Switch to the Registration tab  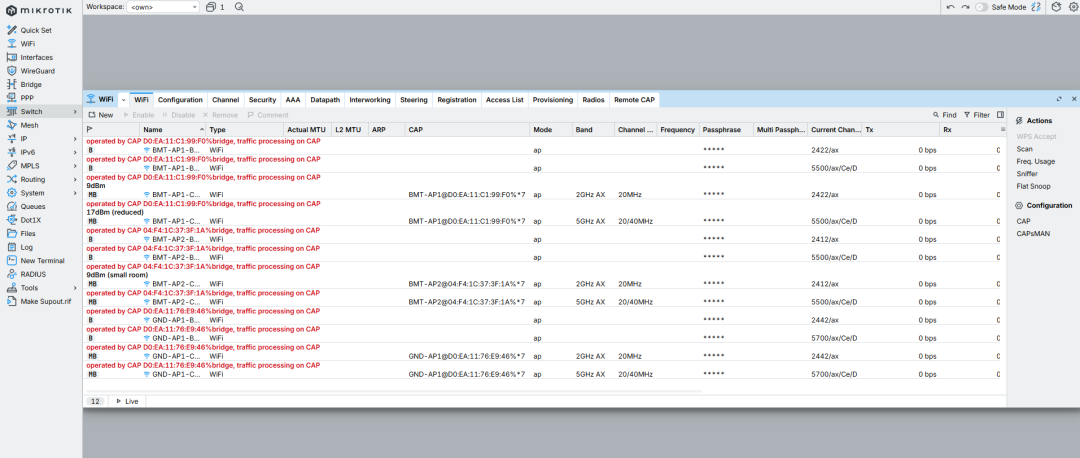(457, 100)
